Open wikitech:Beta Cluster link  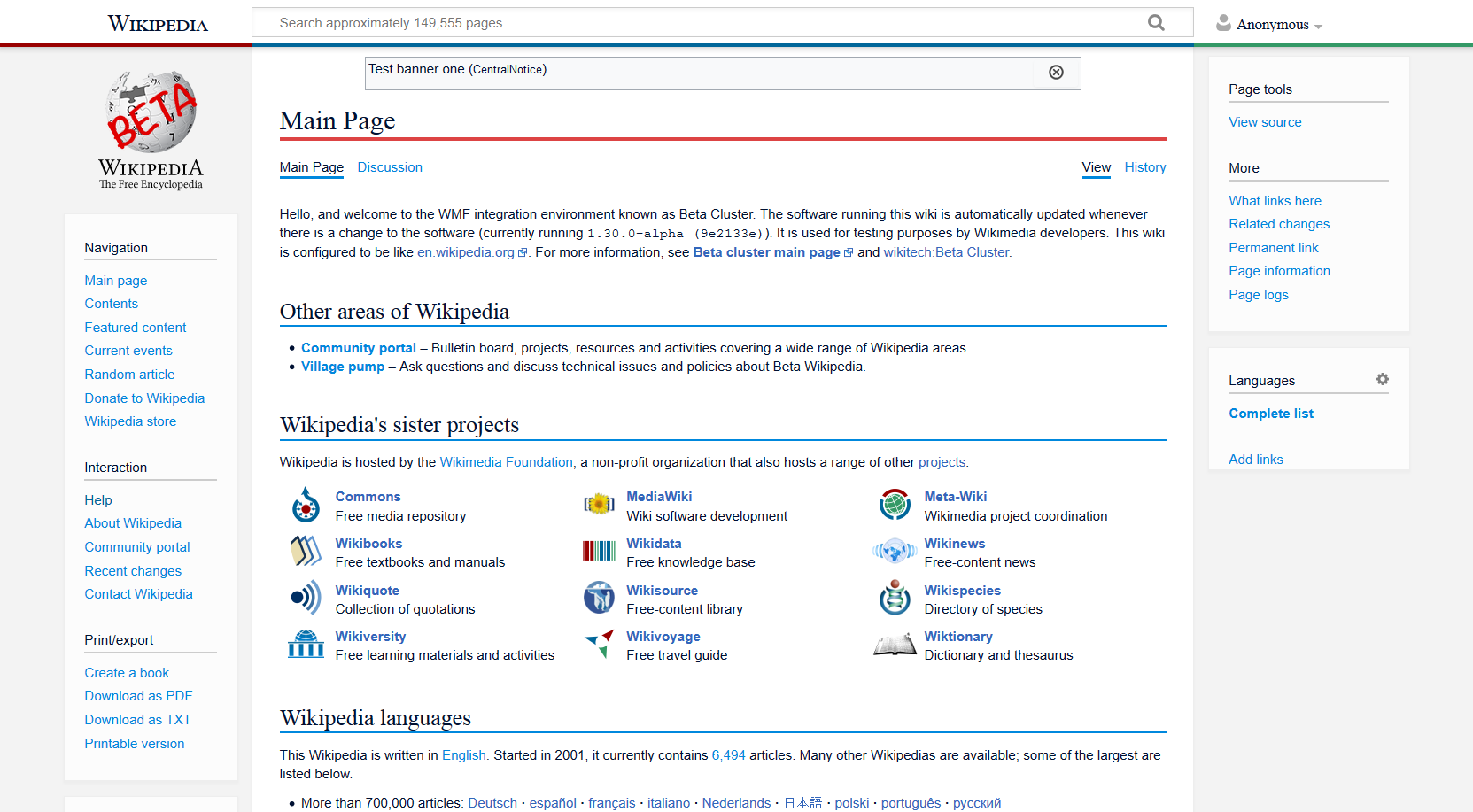(x=946, y=252)
